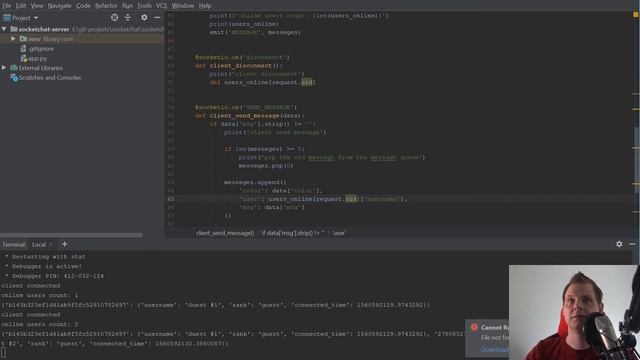The height and width of the screenshot is (360, 640).
Task: Expand the venv library root folder
Action: pos(13,39)
